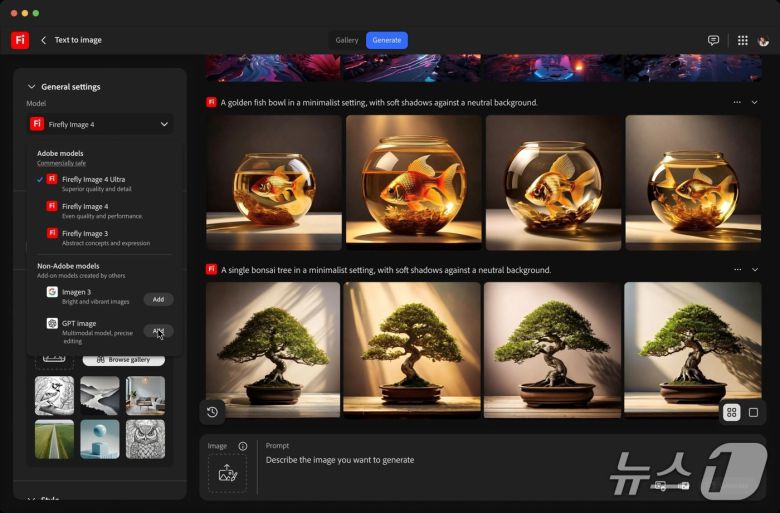
Task: Collapse the bonsai tree results row
Action: [x=754, y=270]
